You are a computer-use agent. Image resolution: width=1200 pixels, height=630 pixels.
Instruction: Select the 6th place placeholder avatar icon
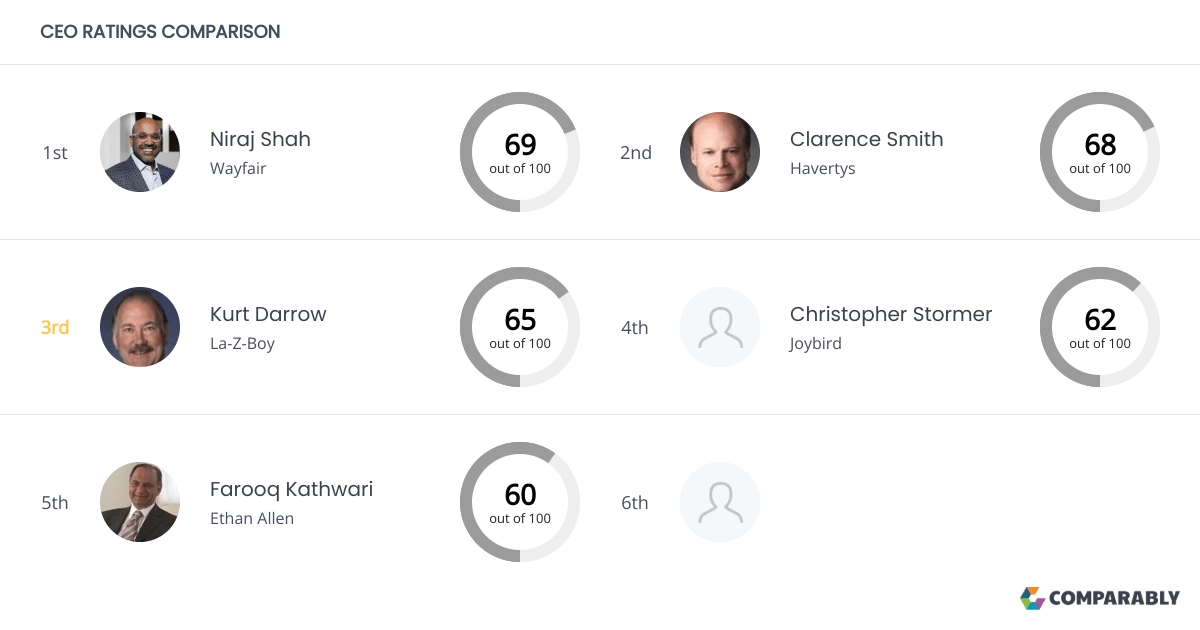point(720,502)
